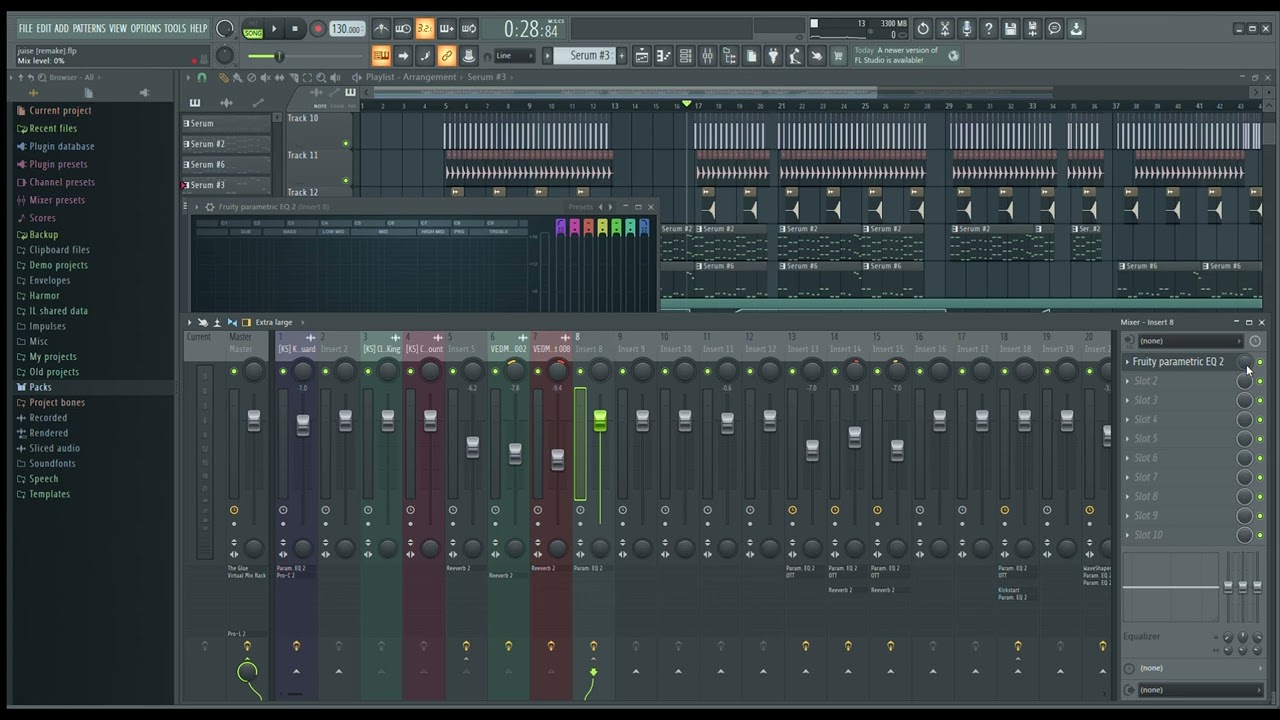Open the piano roll view icon

(663, 56)
